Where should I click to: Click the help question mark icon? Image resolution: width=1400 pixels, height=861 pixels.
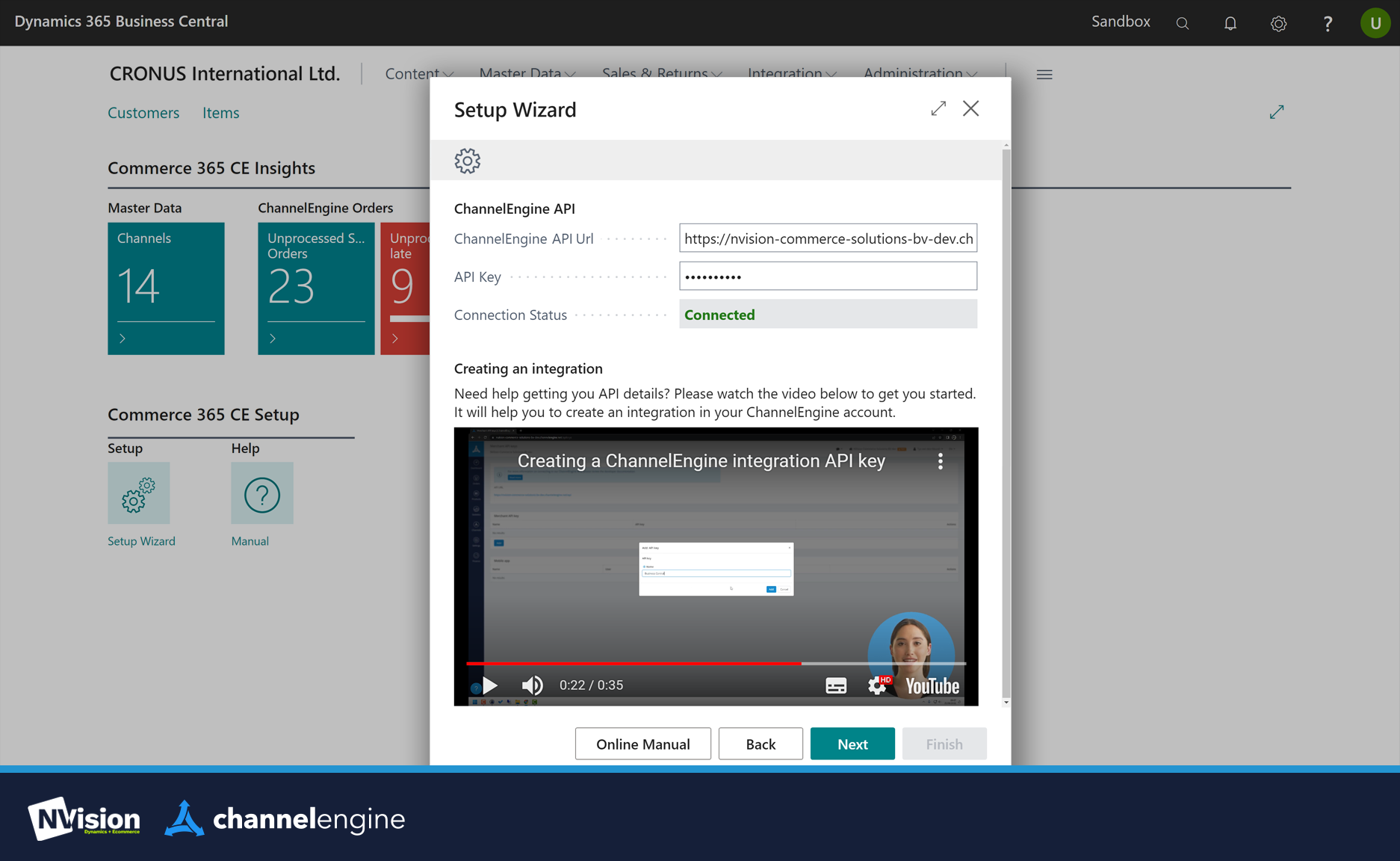tap(1327, 23)
